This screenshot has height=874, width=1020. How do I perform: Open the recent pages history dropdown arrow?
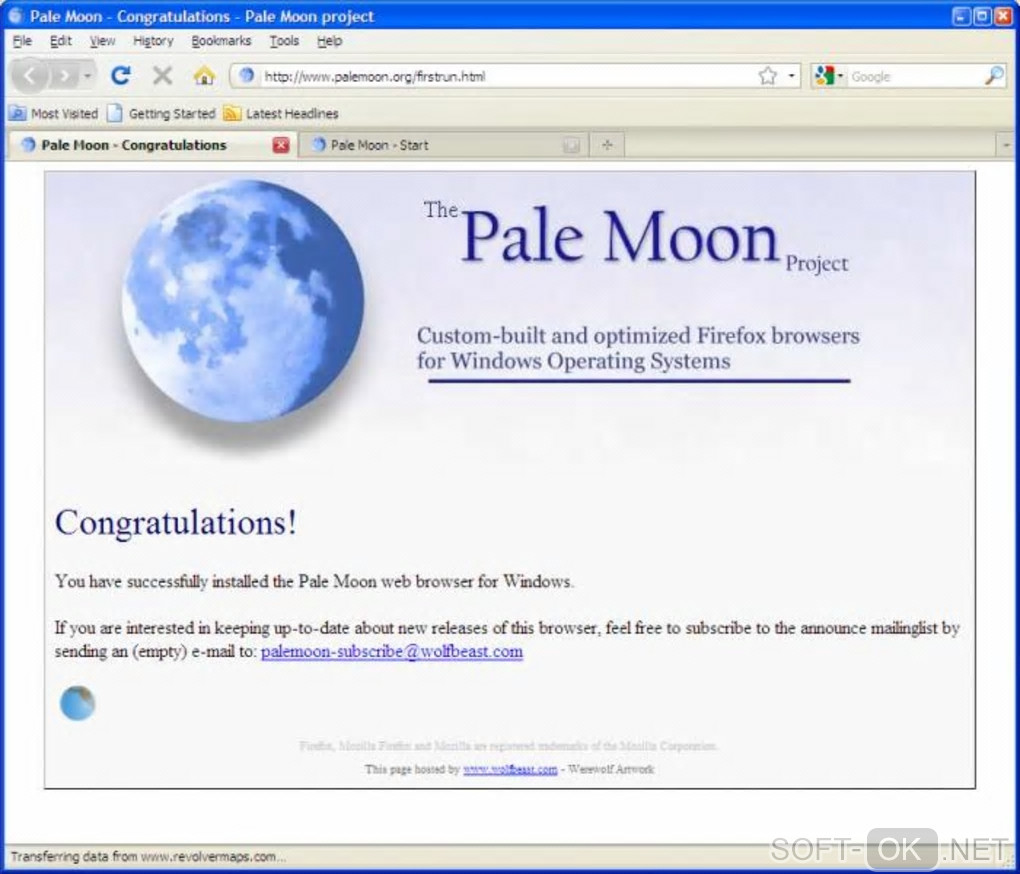pos(87,76)
